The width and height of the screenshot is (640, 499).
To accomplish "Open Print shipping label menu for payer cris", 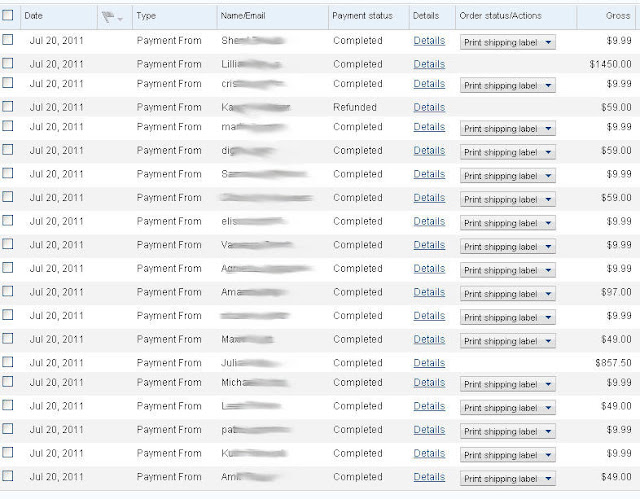I will coord(508,86).
